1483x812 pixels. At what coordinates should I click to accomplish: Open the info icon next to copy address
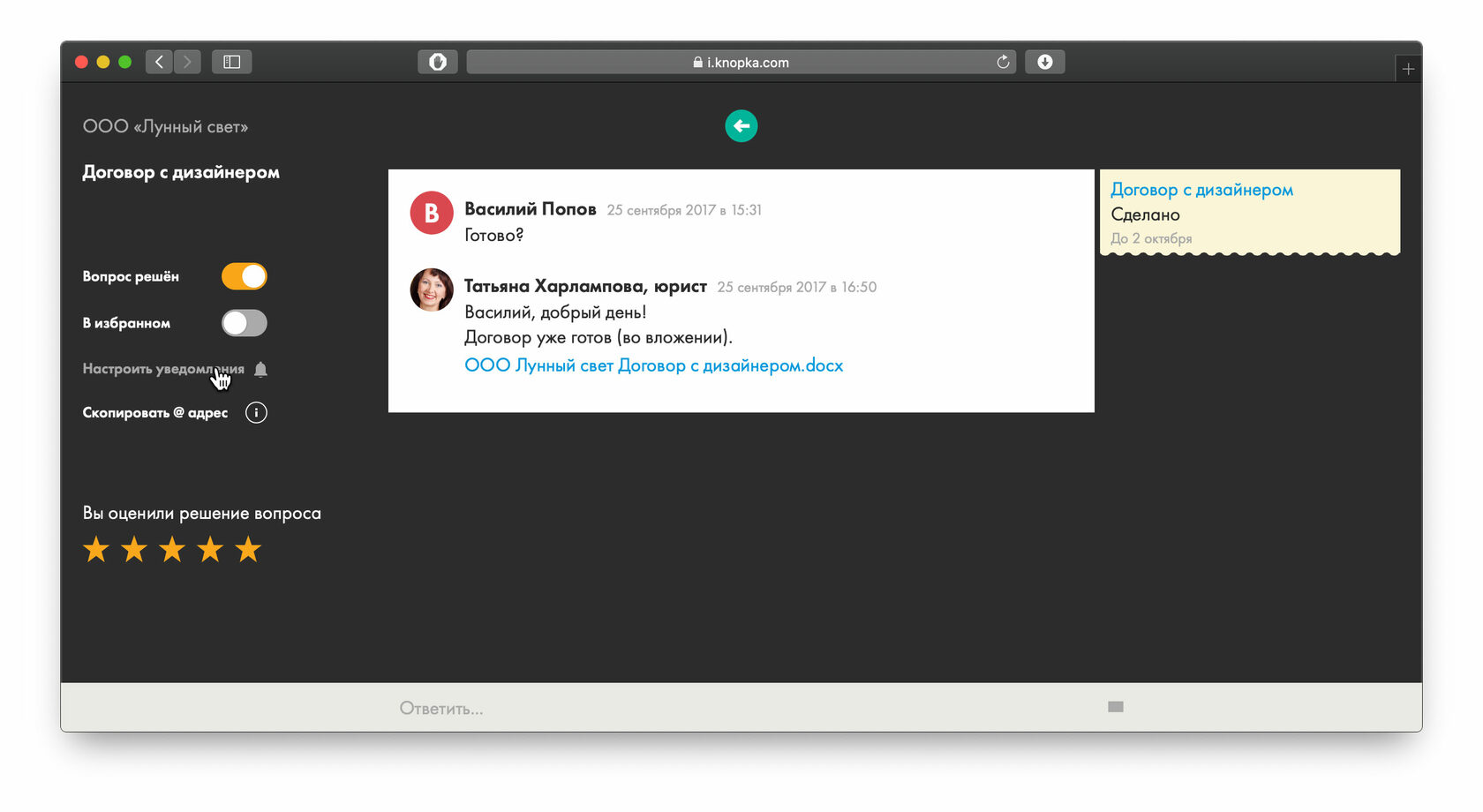pos(256,412)
